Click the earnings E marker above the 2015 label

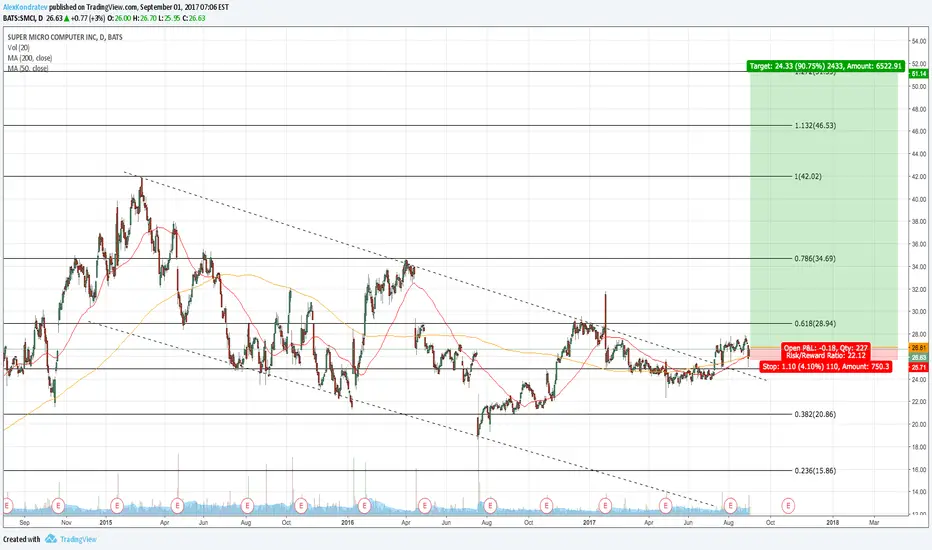(117, 506)
